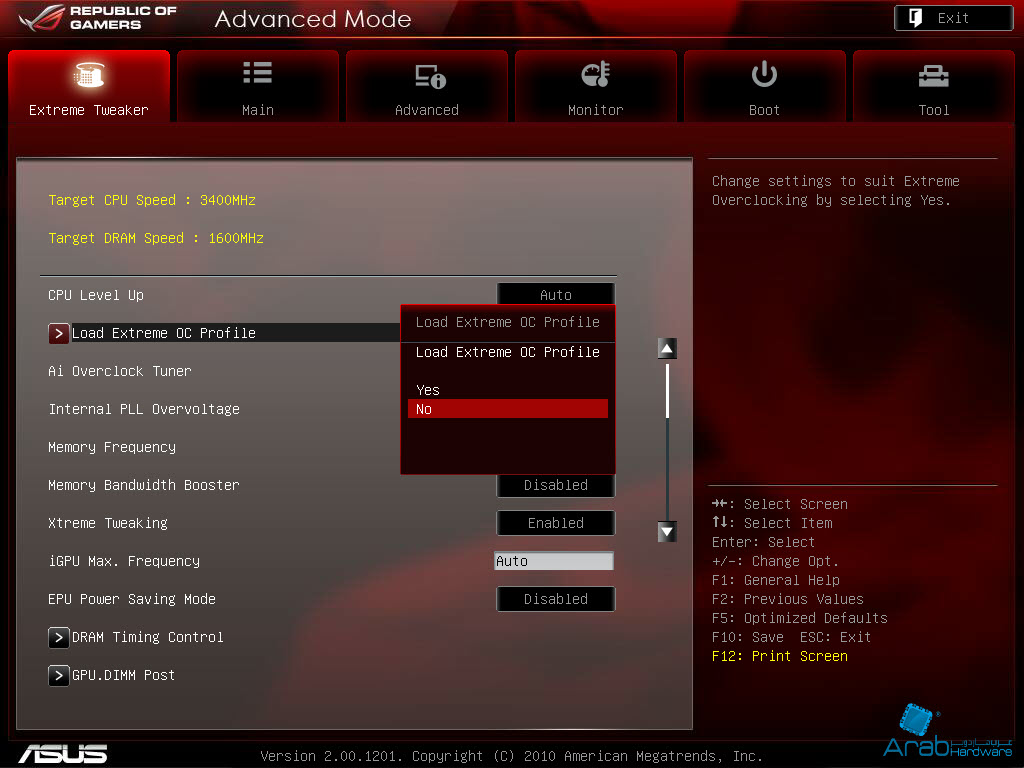Viewport: 1024px width, 768px height.
Task: Click the exit door icon
Action: pos(916,18)
